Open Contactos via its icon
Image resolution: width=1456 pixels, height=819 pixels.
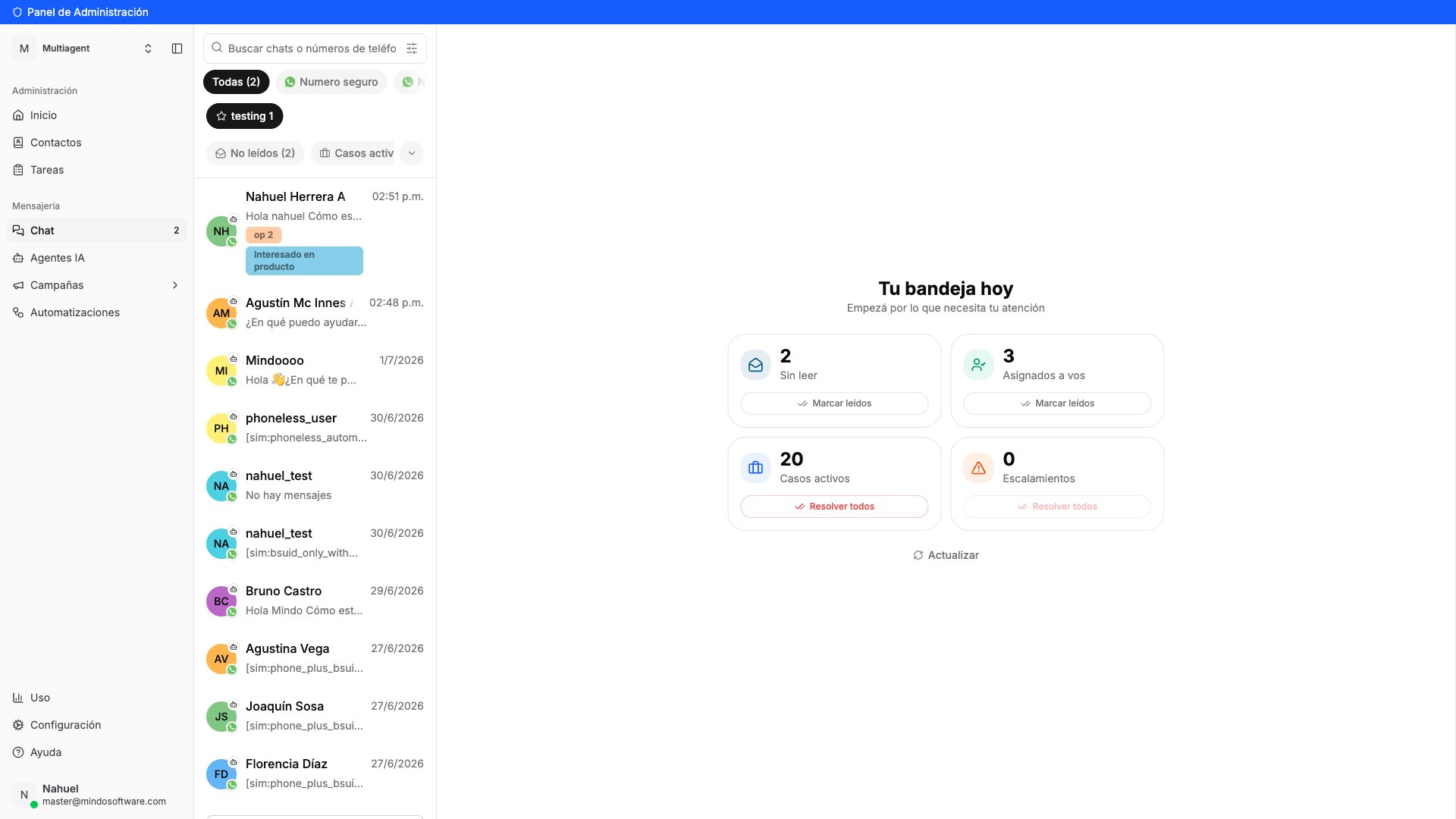(18, 143)
